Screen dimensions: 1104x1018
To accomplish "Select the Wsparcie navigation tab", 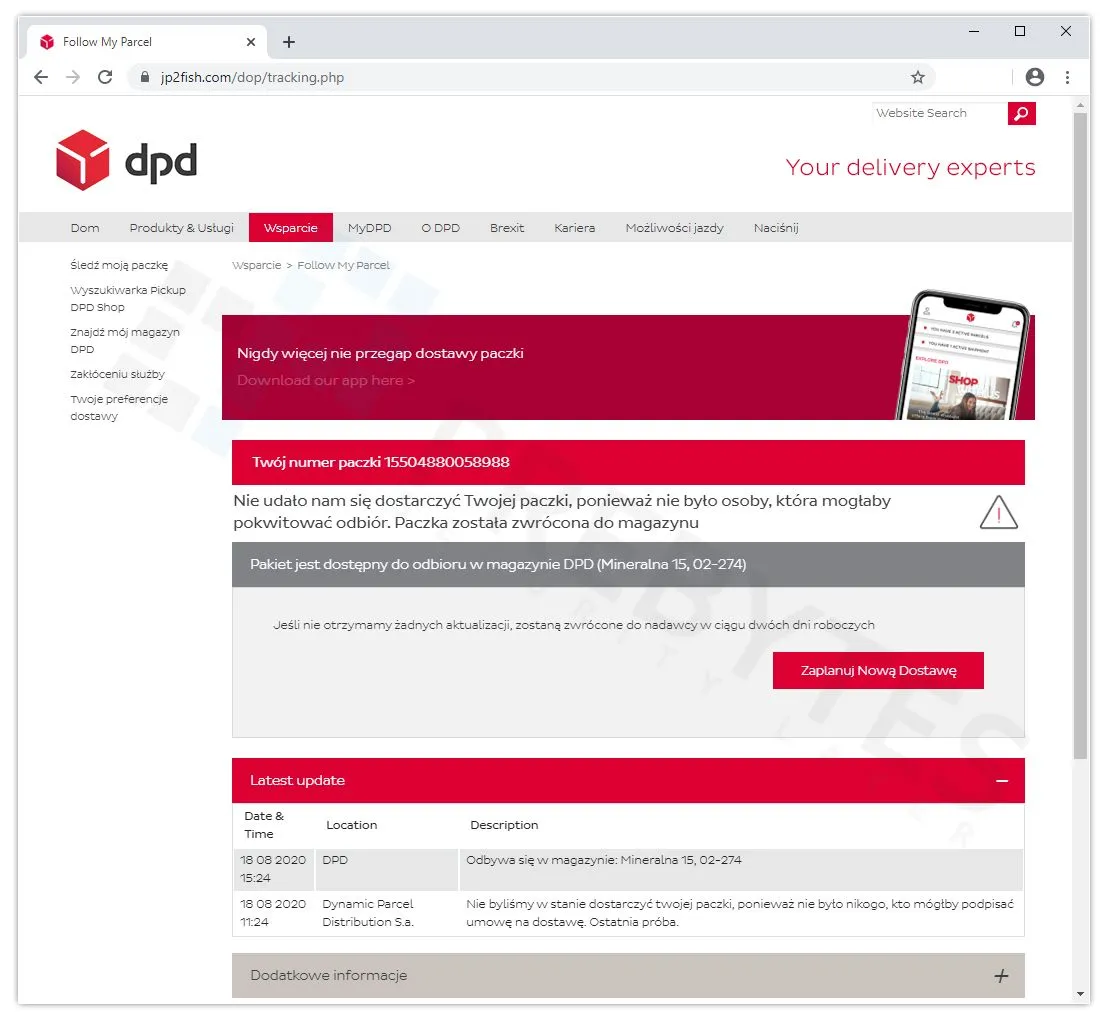I will (x=290, y=227).
